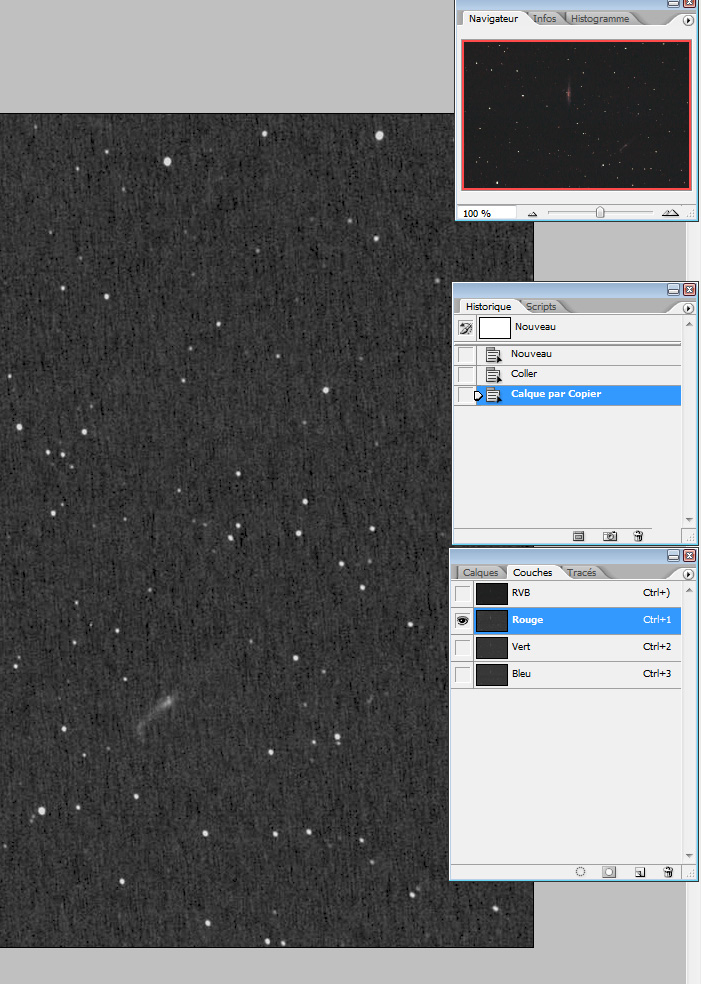Minimize the Couches palette
The height and width of the screenshot is (984, 701).
(x=673, y=555)
